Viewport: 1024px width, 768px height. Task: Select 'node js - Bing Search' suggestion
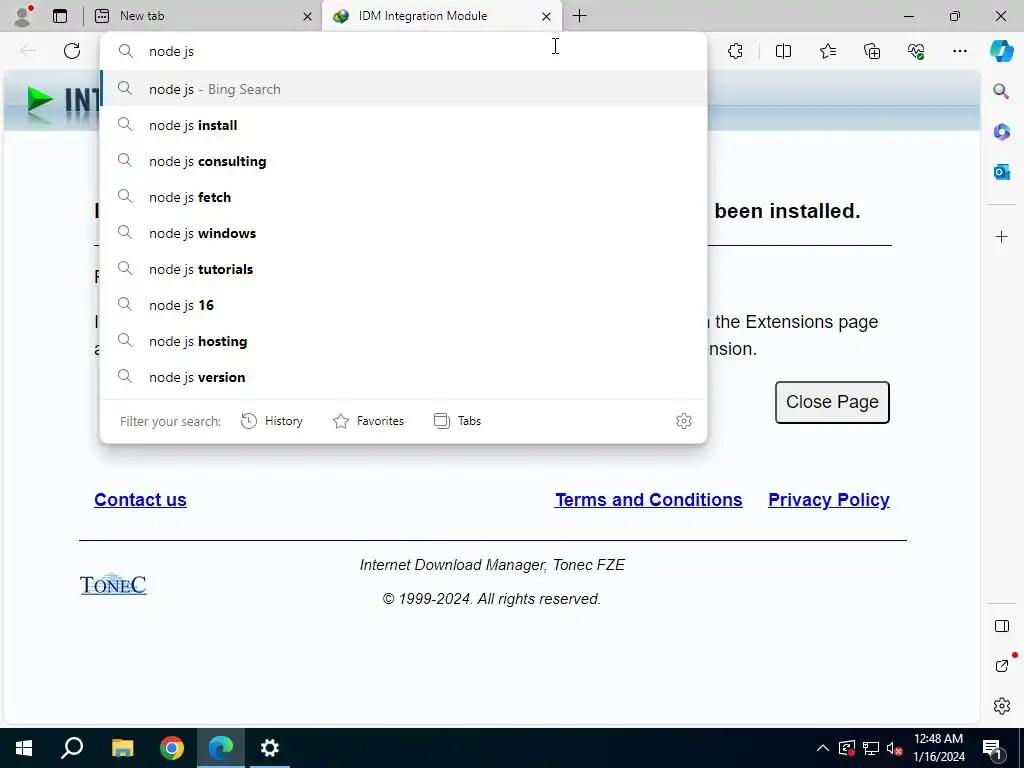[404, 89]
